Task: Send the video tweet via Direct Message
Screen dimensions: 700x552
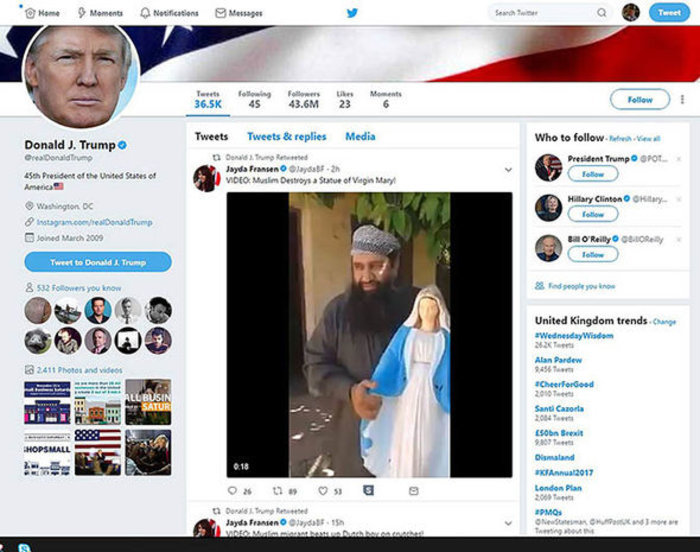Action: [x=413, y=491]
